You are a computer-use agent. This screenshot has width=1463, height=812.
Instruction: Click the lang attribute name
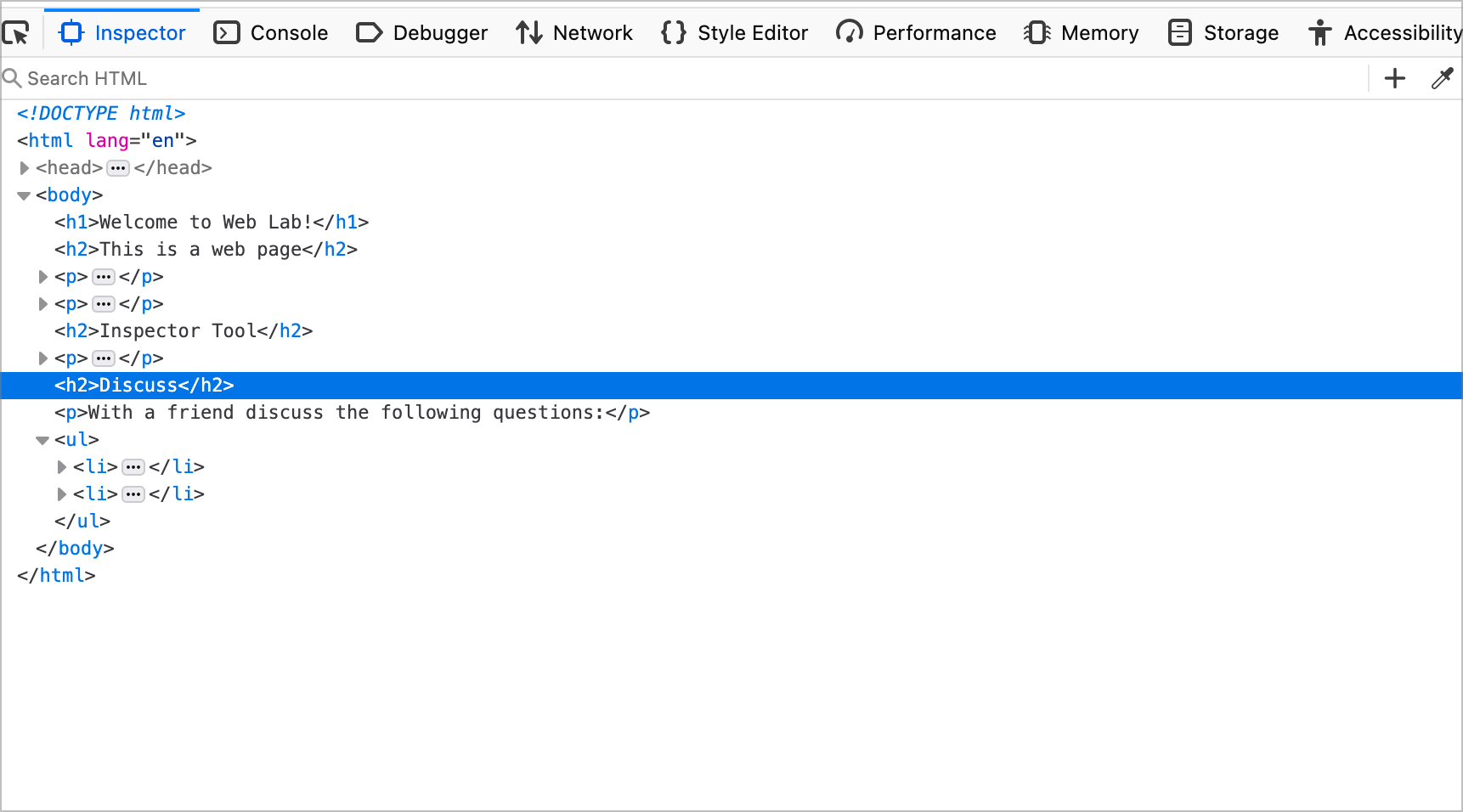107,141
